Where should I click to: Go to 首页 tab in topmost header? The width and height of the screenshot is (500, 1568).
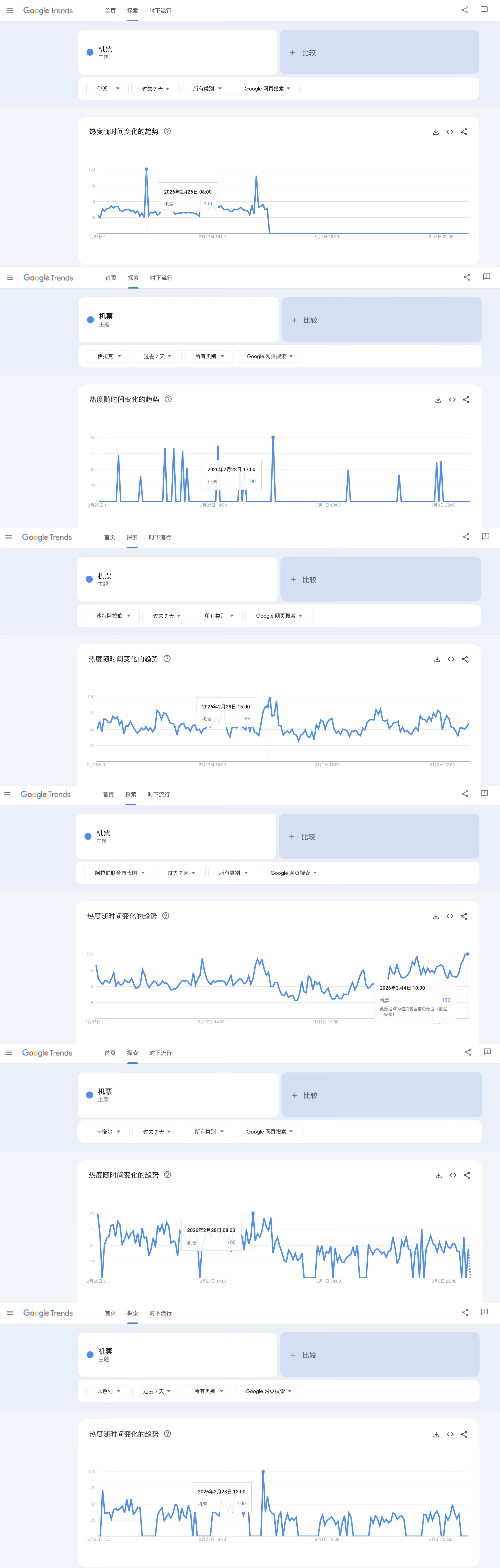110,10
